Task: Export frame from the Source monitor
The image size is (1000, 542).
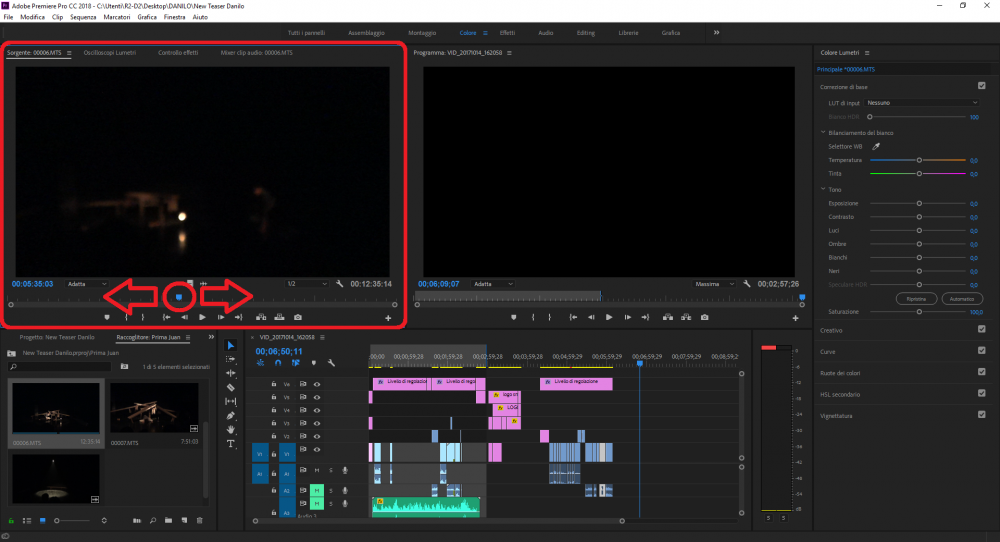Action: [x=298, y=317]
